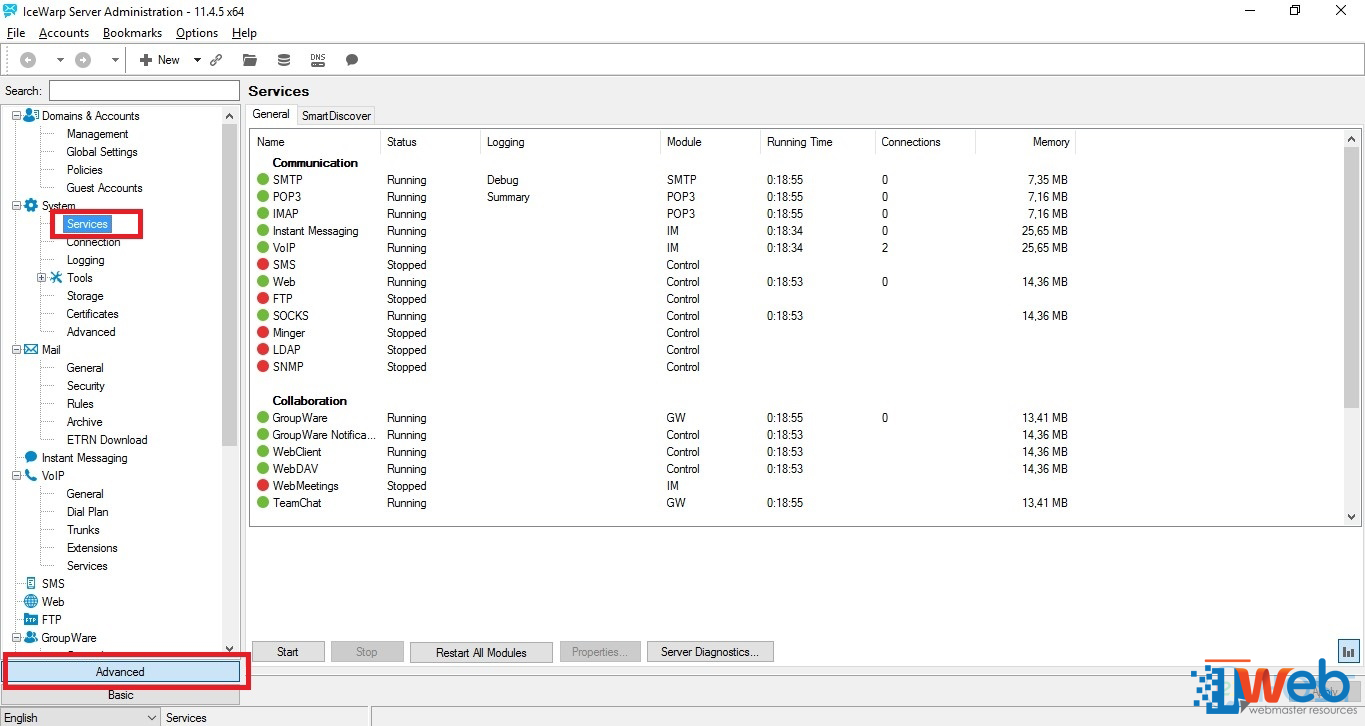Click the services list scroll down arrow
1365x726 pixels.
1352,517
